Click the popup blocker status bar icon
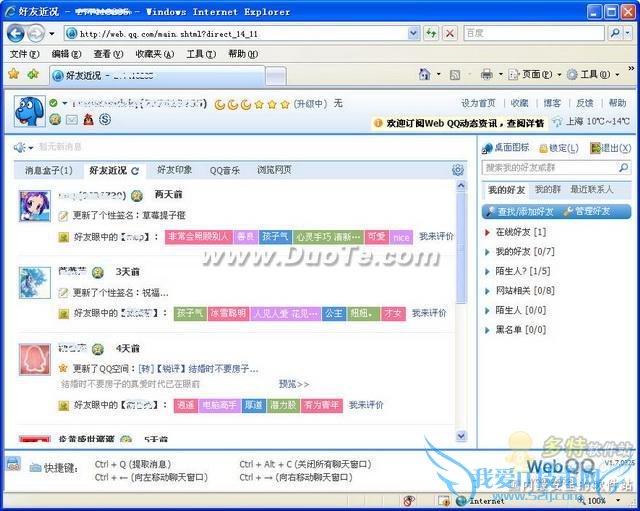 pos(409,500)
